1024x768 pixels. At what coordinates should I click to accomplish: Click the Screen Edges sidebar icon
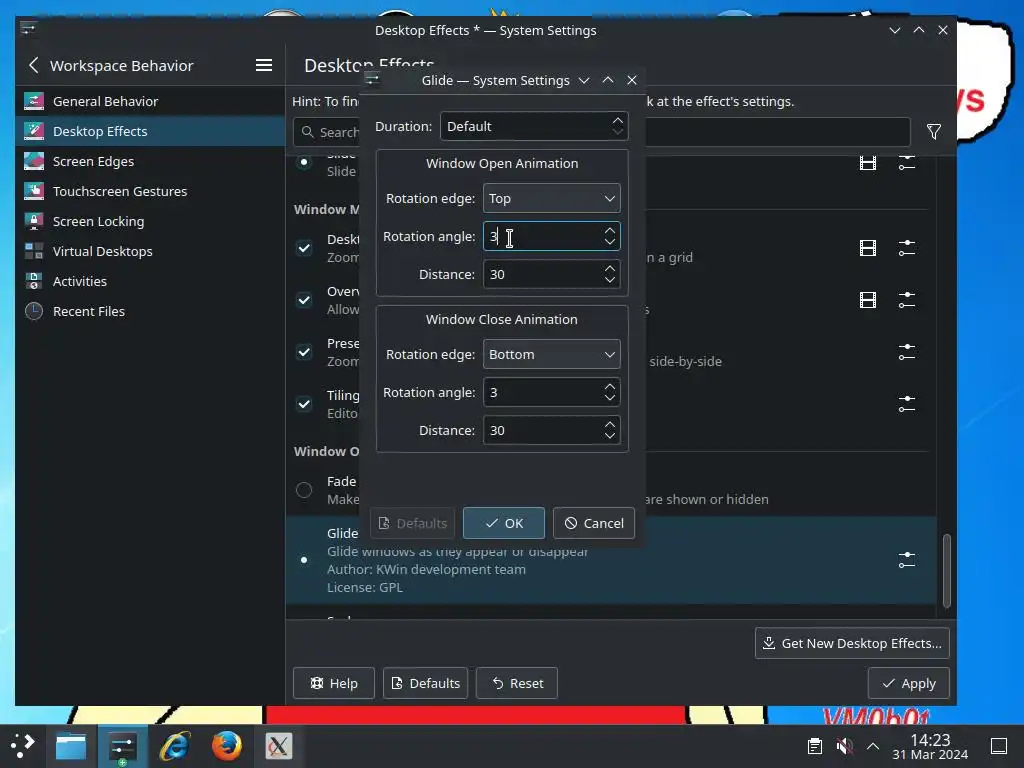[34, 161]
